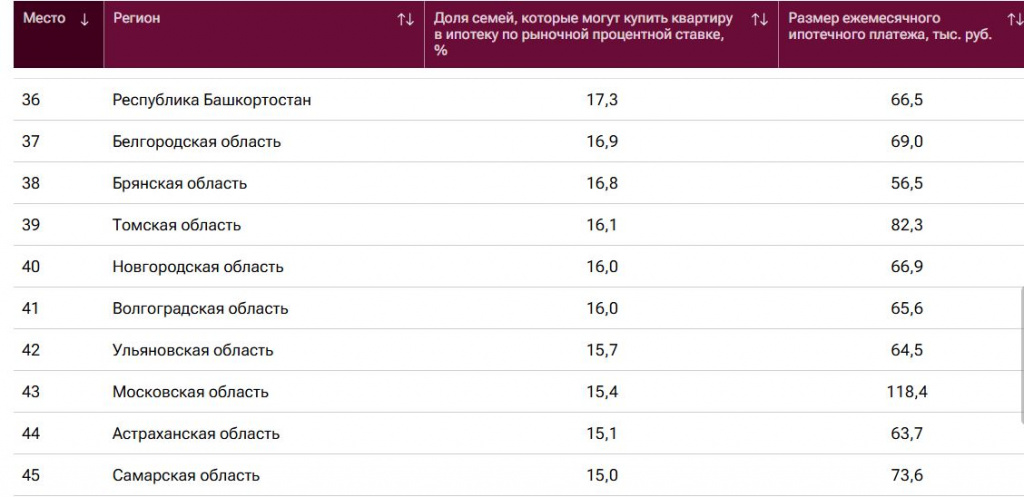
Task: Click the sort arrow beside Место header
Action: point(84,19)
